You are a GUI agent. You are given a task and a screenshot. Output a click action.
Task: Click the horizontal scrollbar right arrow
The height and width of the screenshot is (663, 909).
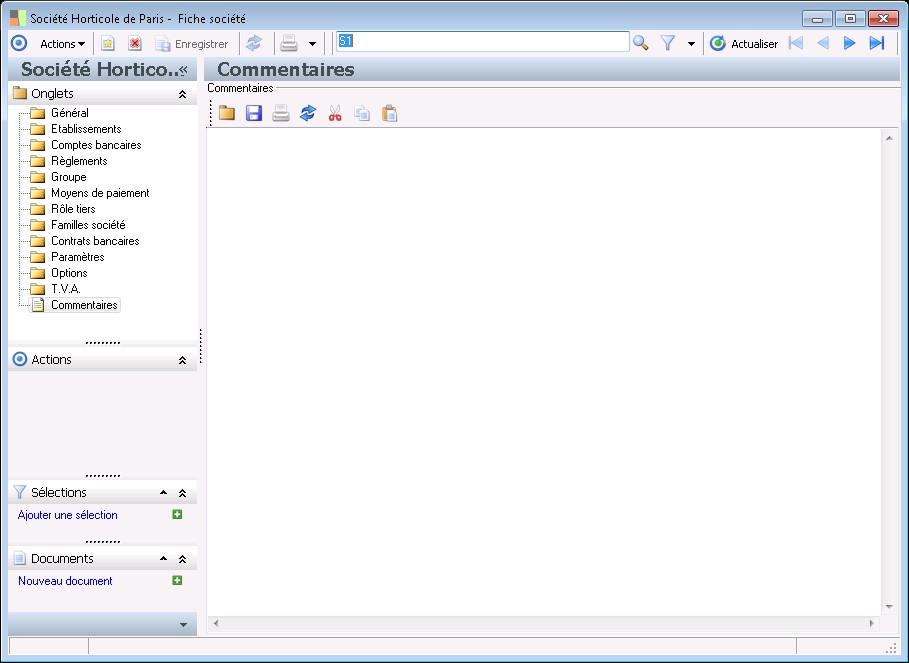point(871,624)
